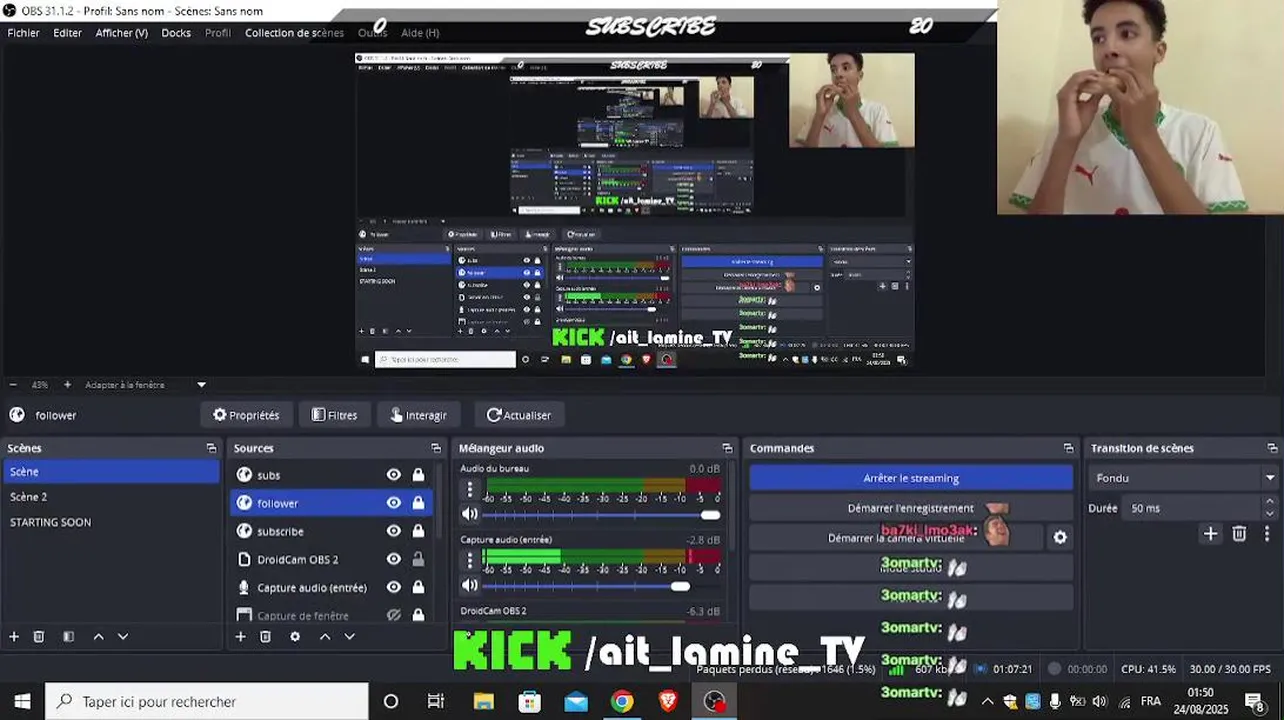Increase the Durée value with the up arrow
1284x720 pixels.
pos(1270,502)
